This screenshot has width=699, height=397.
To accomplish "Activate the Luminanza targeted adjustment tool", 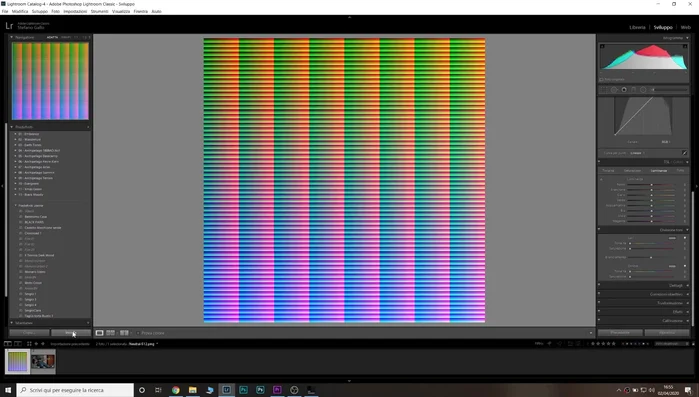I will click(x=601, y=179).
